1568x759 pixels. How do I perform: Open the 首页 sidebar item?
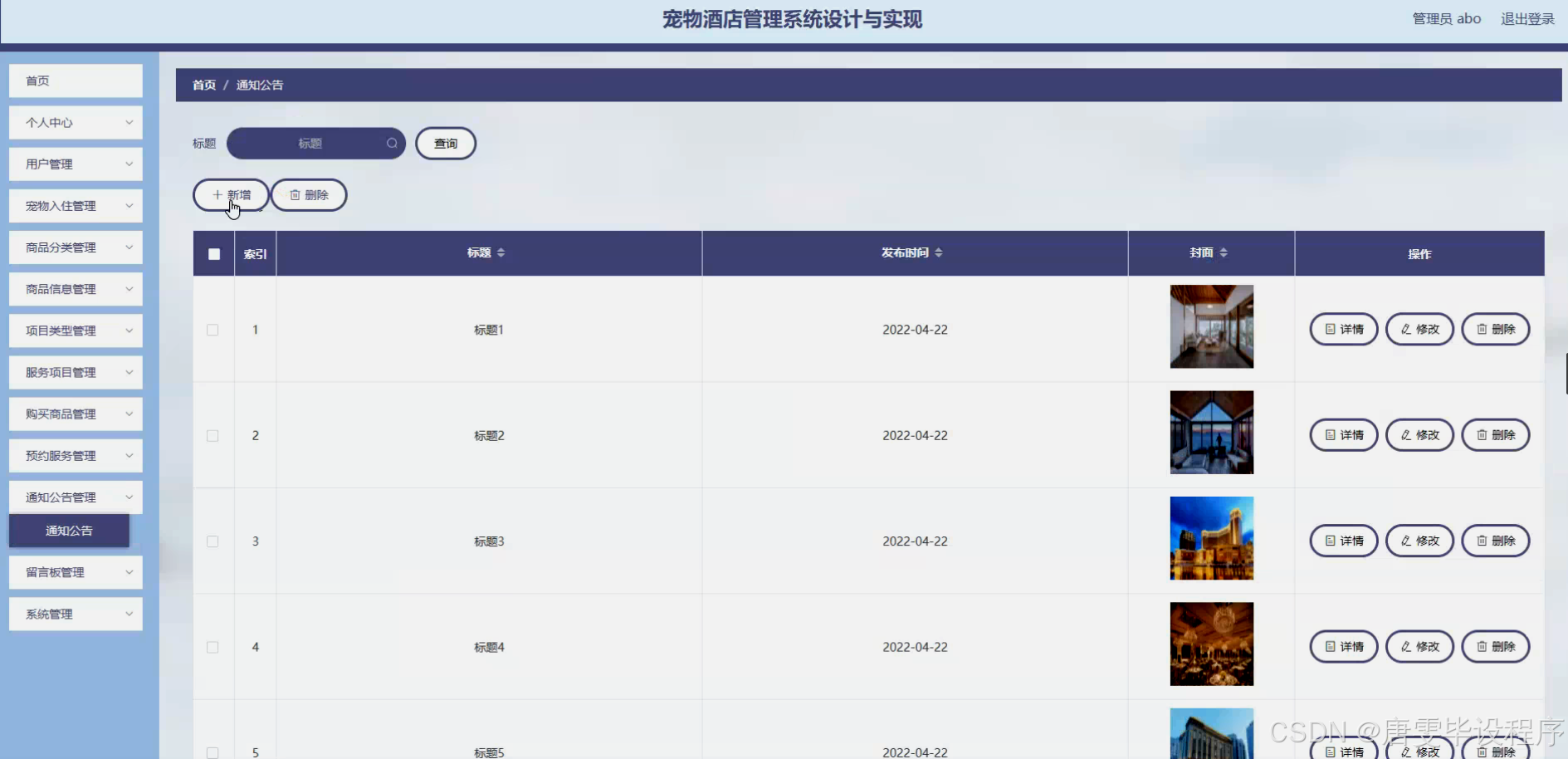[x=76, y=81]
